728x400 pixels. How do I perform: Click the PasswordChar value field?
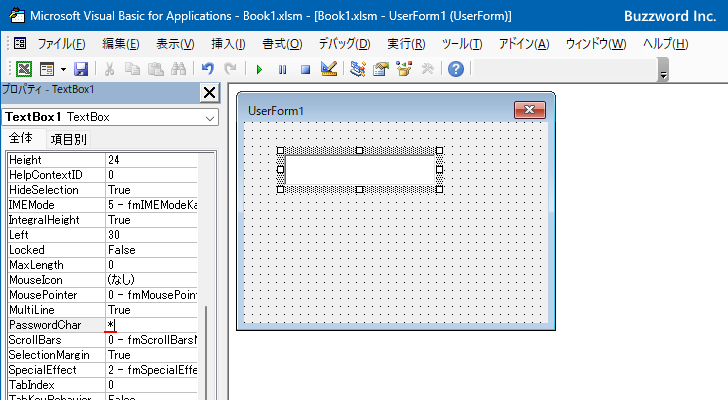click(x=151, y=325)
